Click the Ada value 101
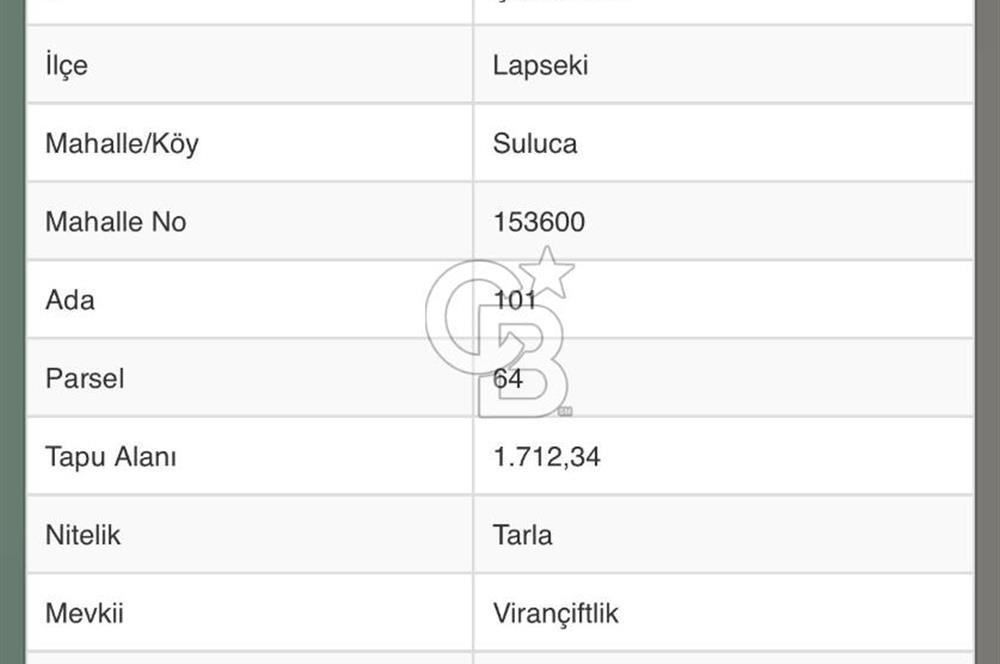 515,299
